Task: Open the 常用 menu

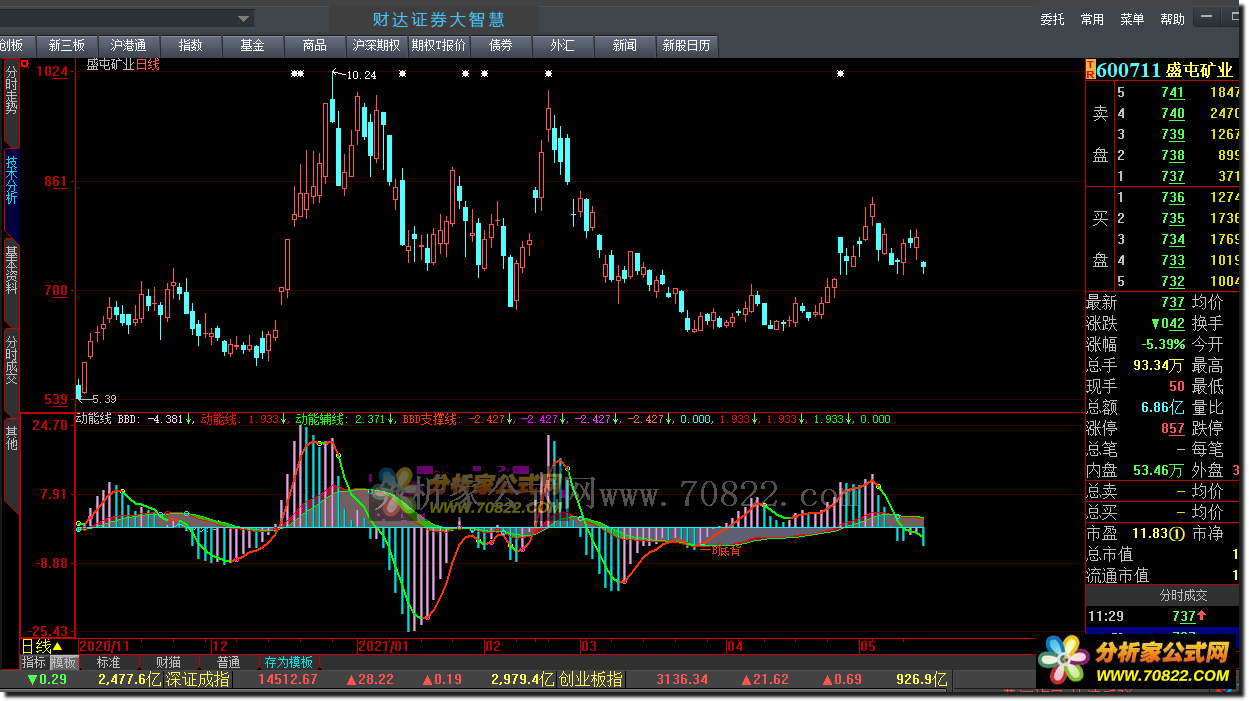Action: pyautogui.click(x=1092, y=19)
